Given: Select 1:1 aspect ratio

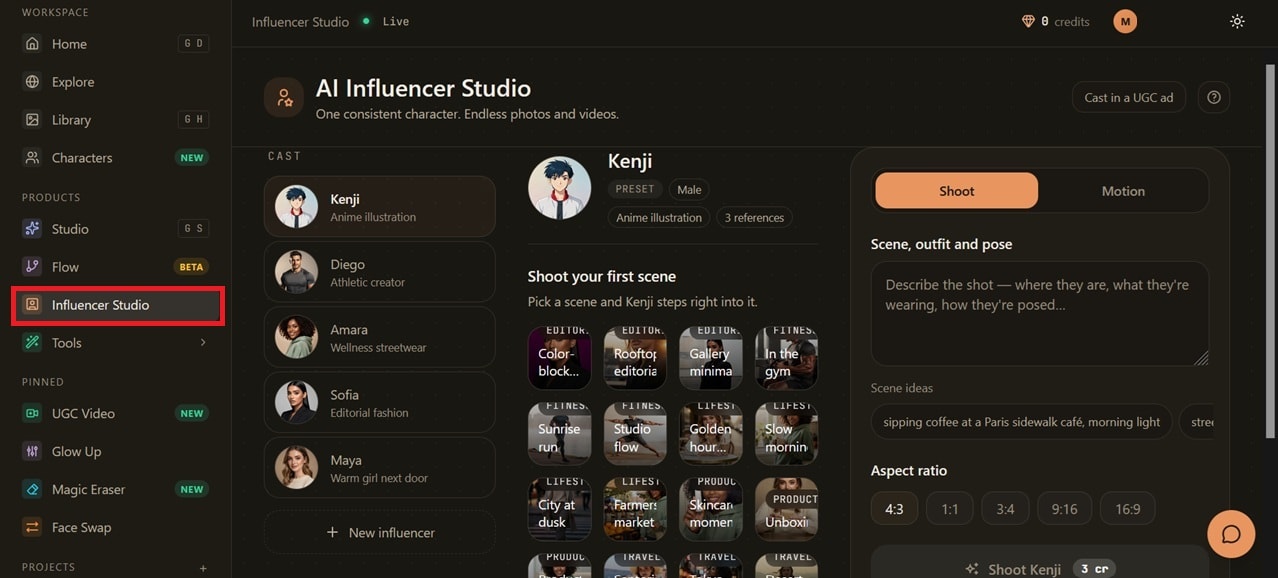Looking at the screenshot, I should 950,509.
